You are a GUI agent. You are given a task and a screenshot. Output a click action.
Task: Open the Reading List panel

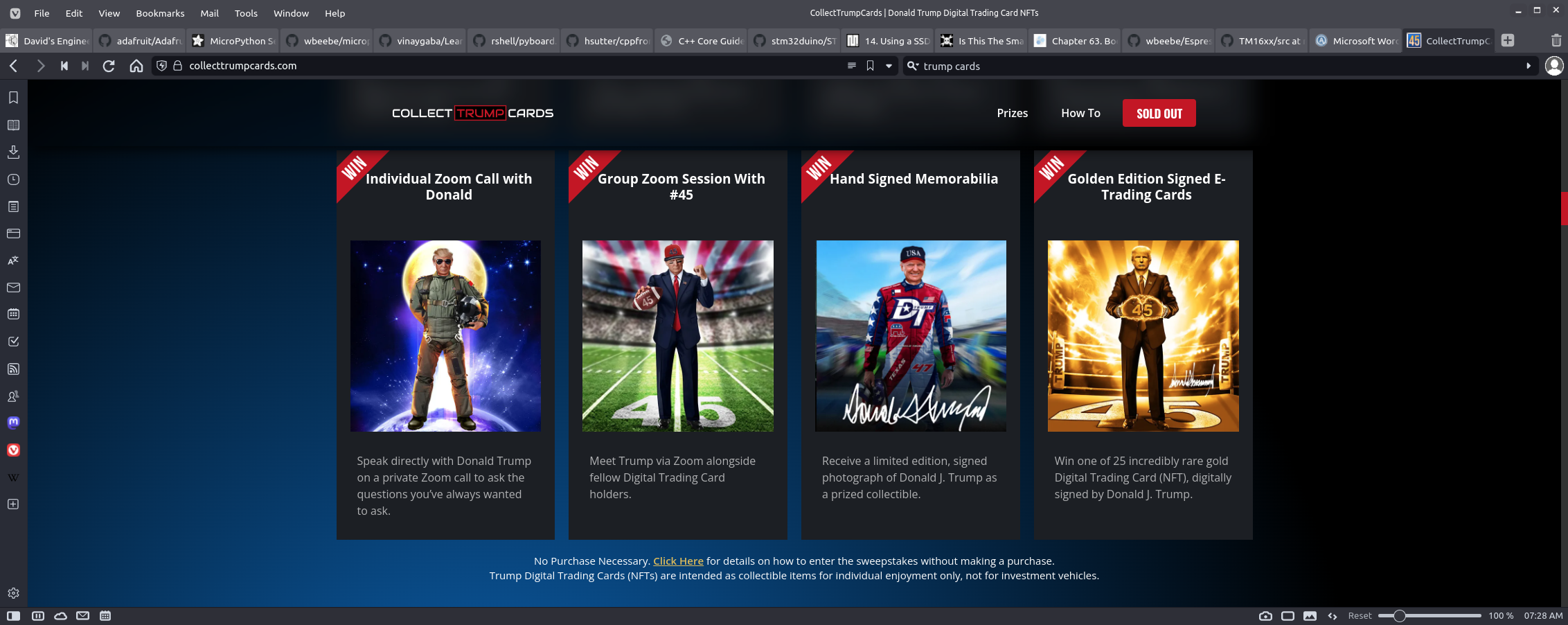(13, 125)
